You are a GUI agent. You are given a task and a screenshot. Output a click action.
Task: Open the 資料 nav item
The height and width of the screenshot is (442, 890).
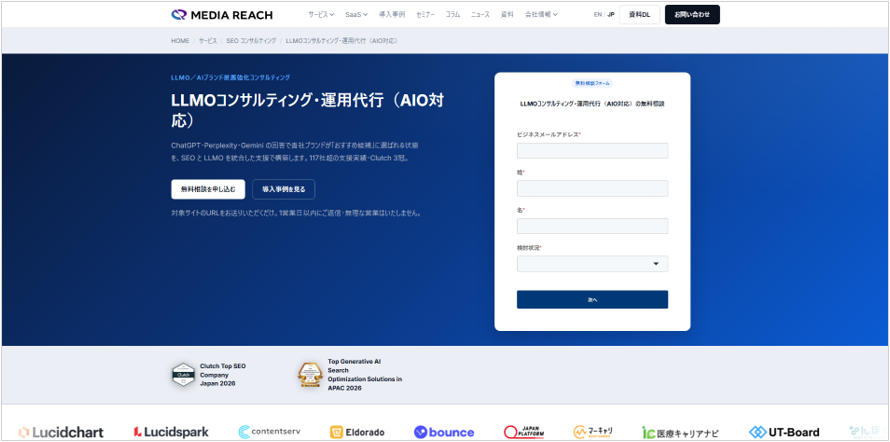[507, 15]
